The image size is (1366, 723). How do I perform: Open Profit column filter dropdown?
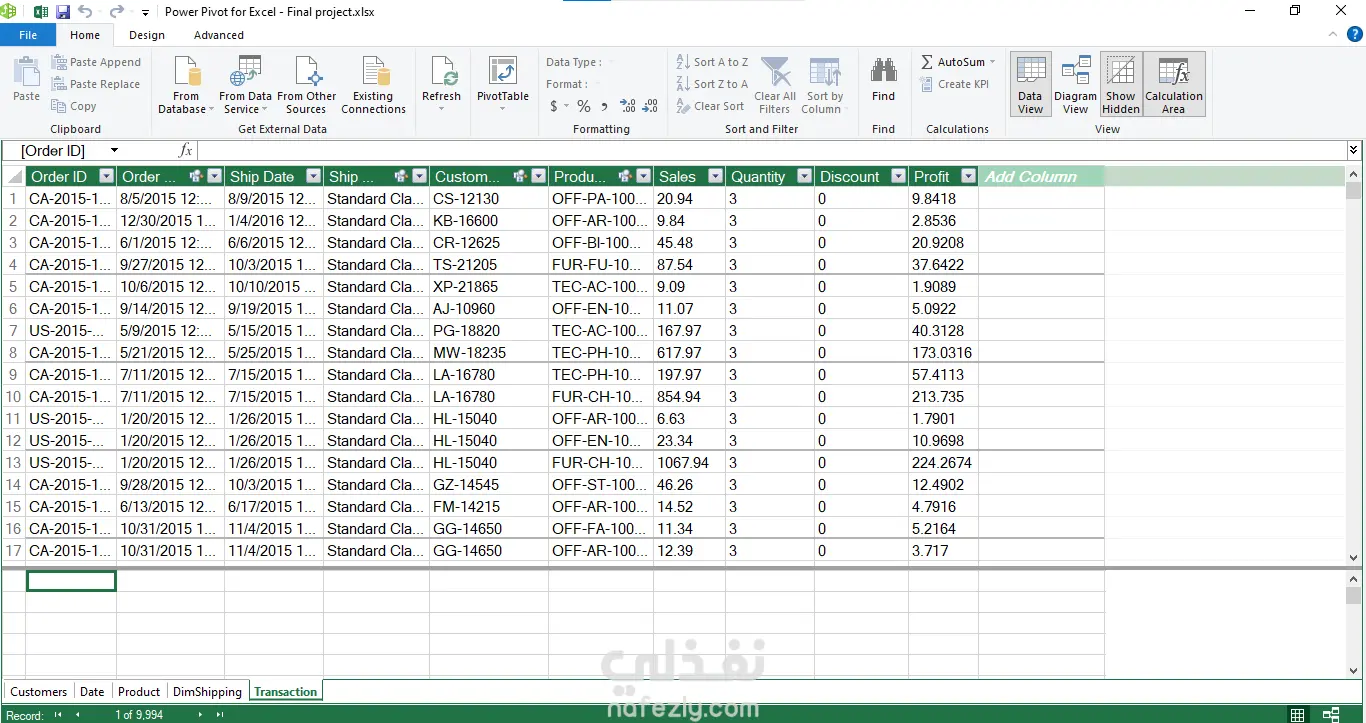tap(968, 177)
